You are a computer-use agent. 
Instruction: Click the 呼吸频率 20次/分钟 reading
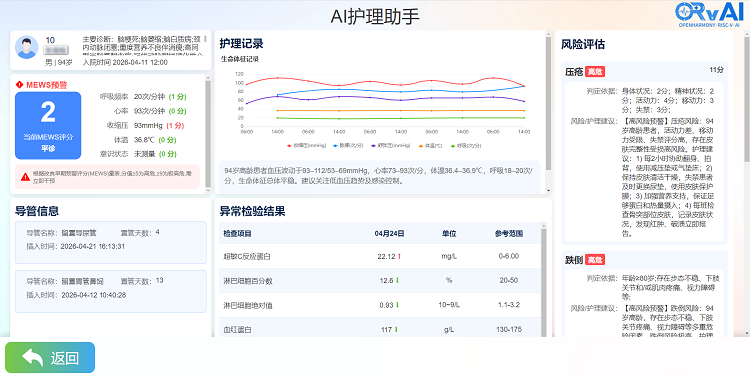143,97
